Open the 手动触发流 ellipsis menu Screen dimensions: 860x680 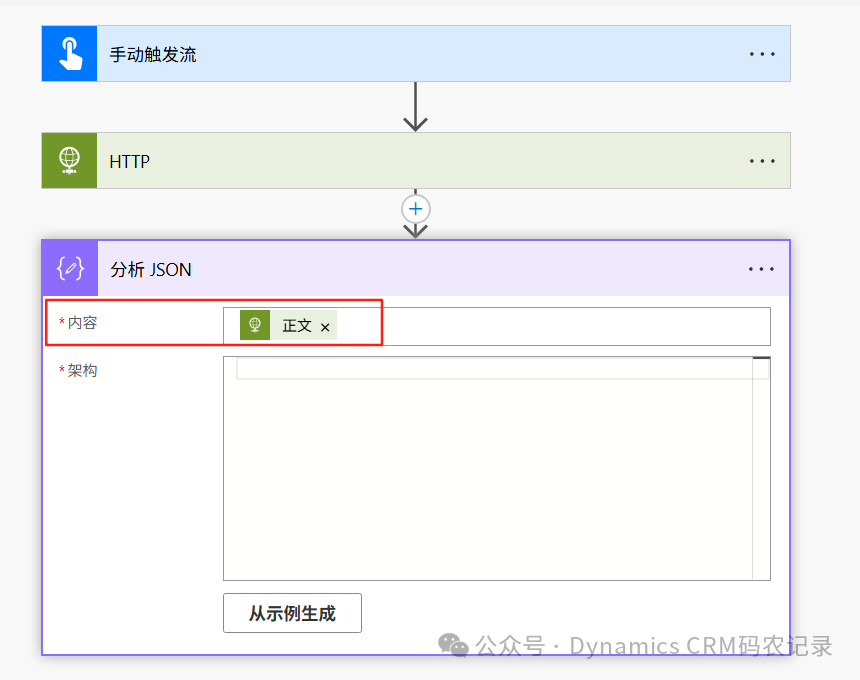(x=762, y=53)
